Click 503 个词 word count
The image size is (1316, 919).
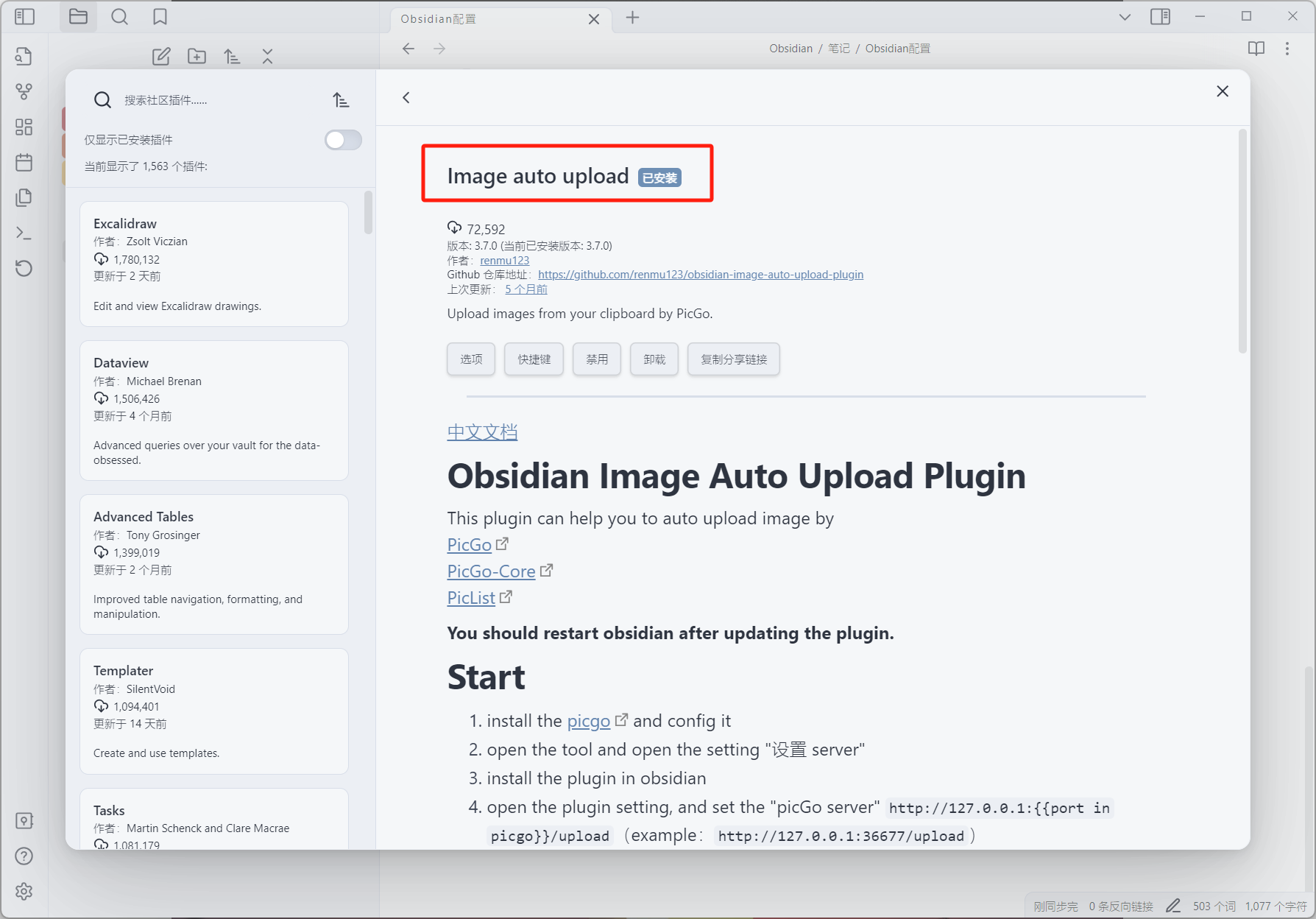click(x=1214, y=906)
